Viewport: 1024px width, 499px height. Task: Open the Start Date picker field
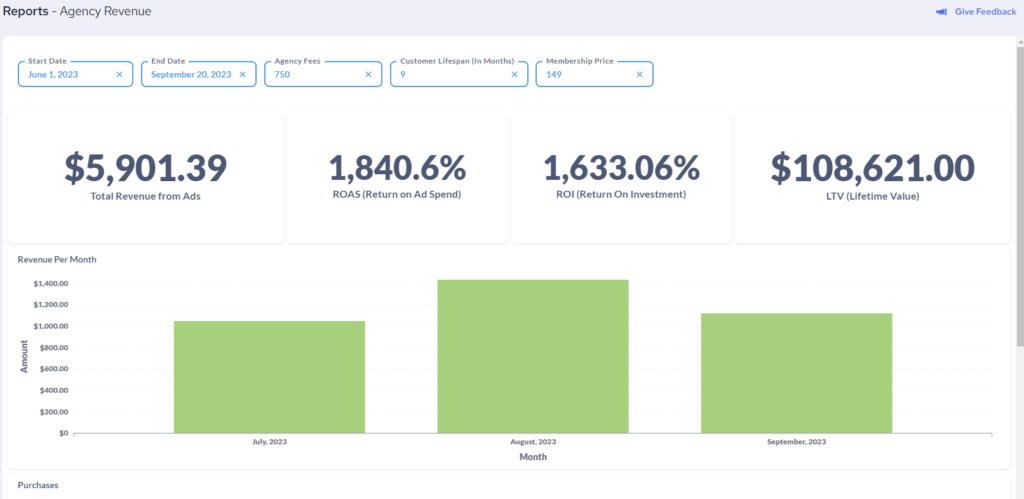pyautogui.click(x=65, y=75)
